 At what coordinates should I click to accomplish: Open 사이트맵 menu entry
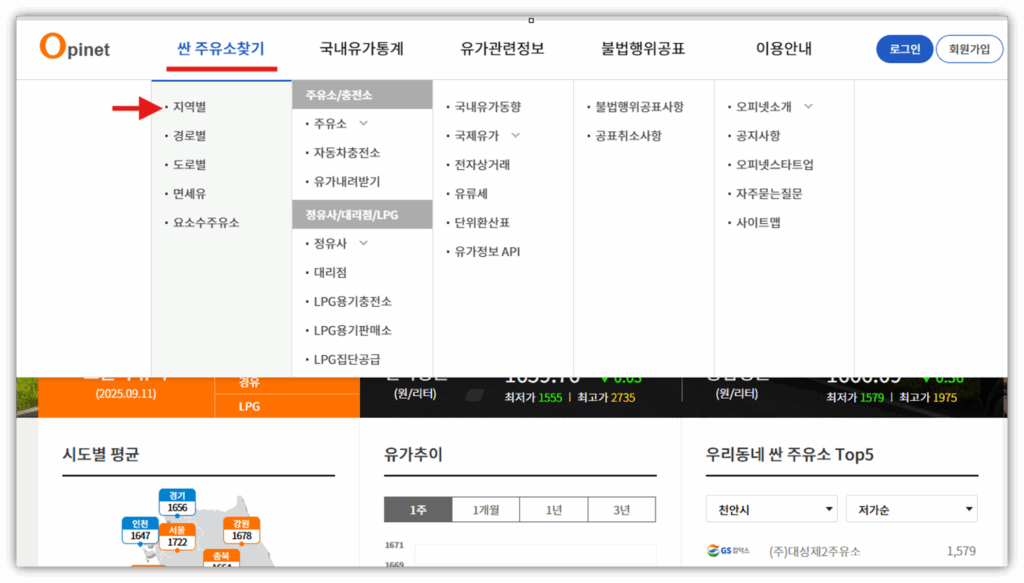point(758,223)
